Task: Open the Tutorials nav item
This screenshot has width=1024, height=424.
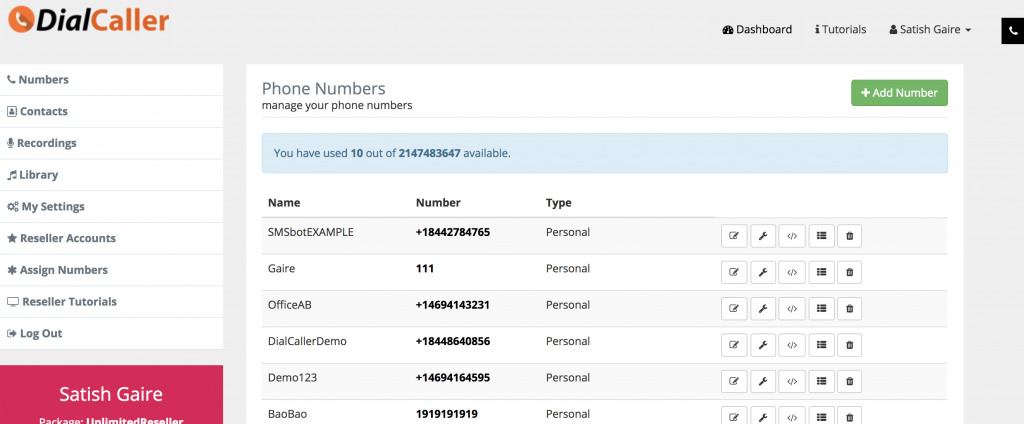Action: pyautogui.click(x=840, y=29)
